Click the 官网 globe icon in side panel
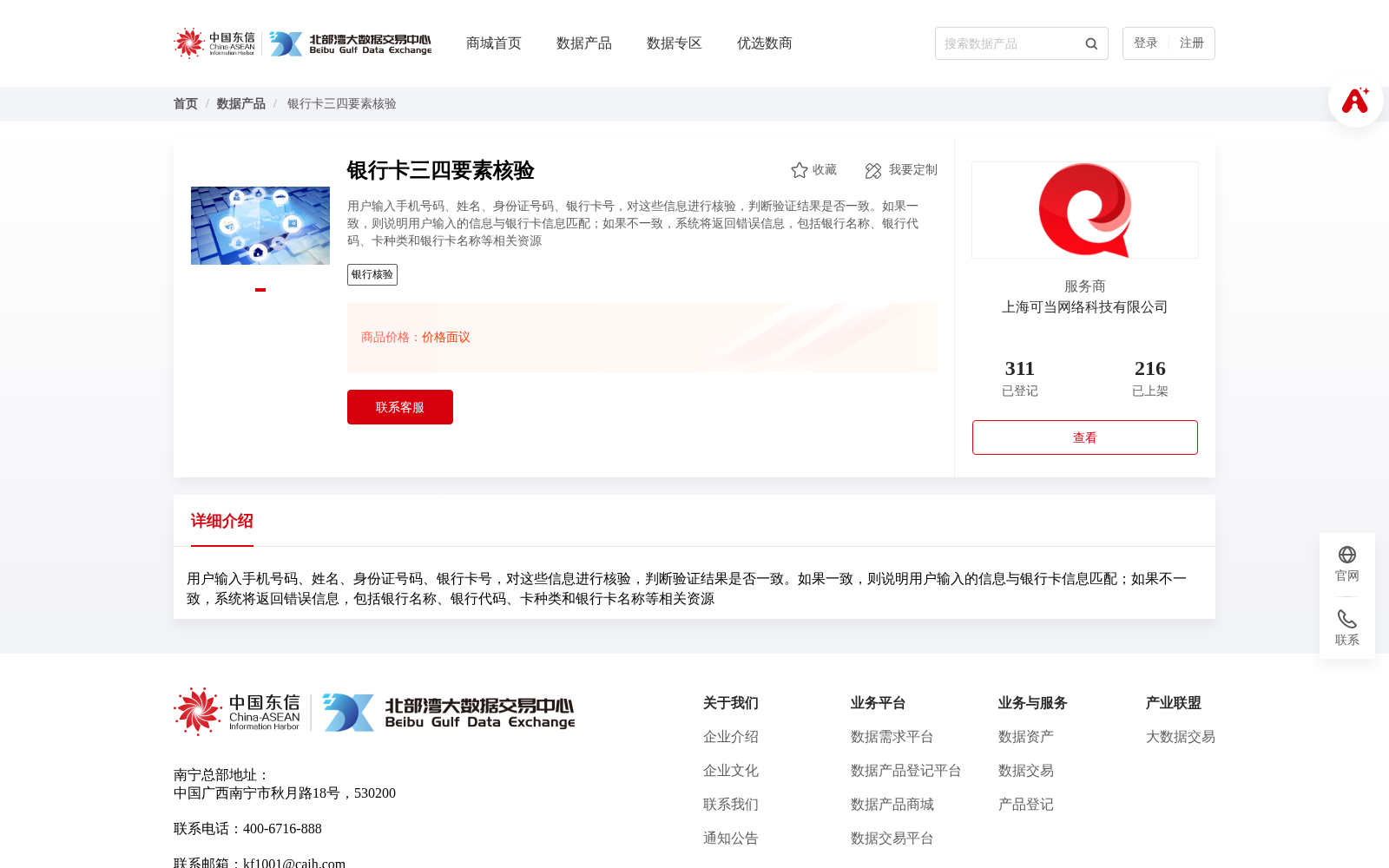 [1347, 555]
